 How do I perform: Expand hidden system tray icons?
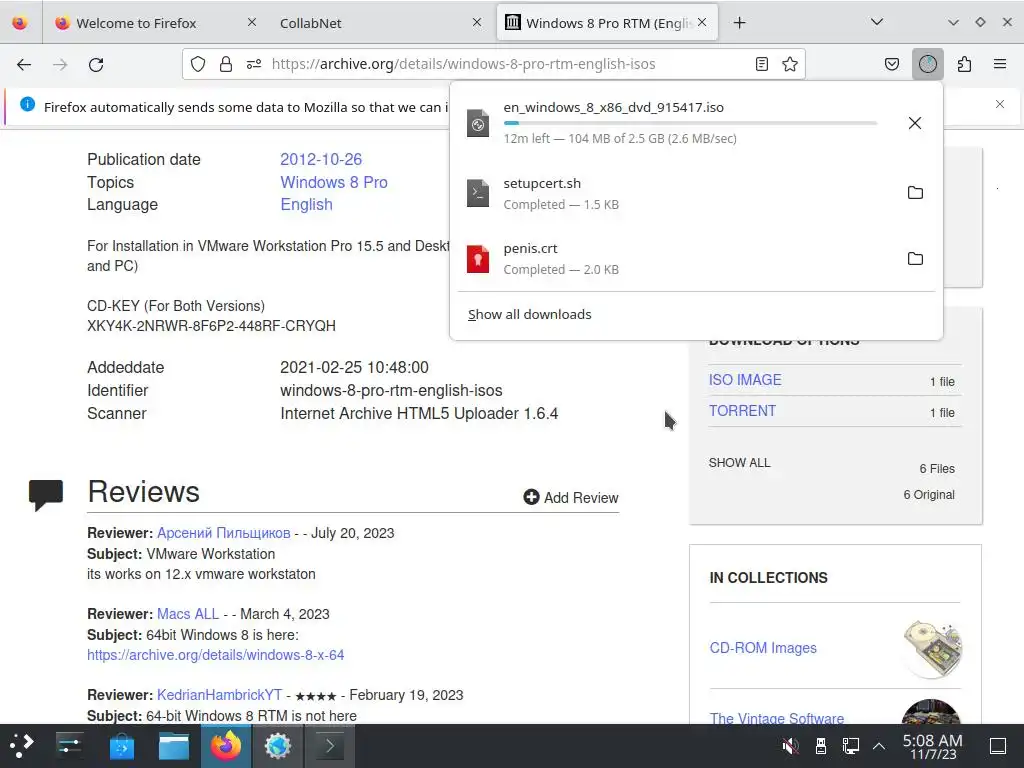tap(879, 746)
